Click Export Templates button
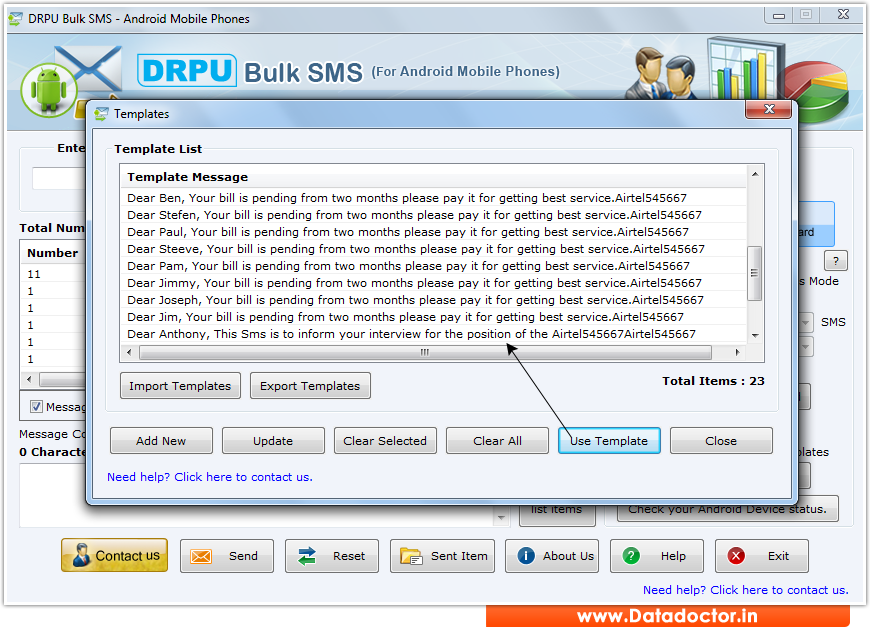This screenshot has width=870, height=627. point(310,386)
